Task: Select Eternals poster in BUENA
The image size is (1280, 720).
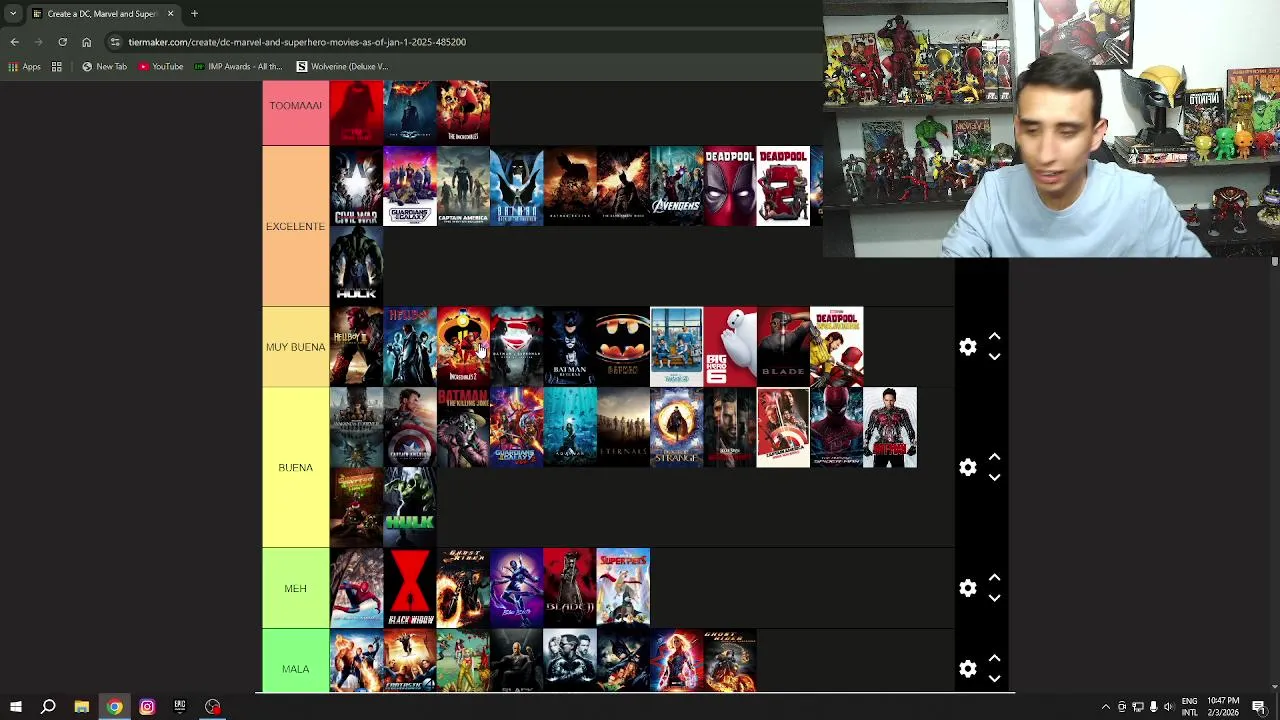Action: 623,427
